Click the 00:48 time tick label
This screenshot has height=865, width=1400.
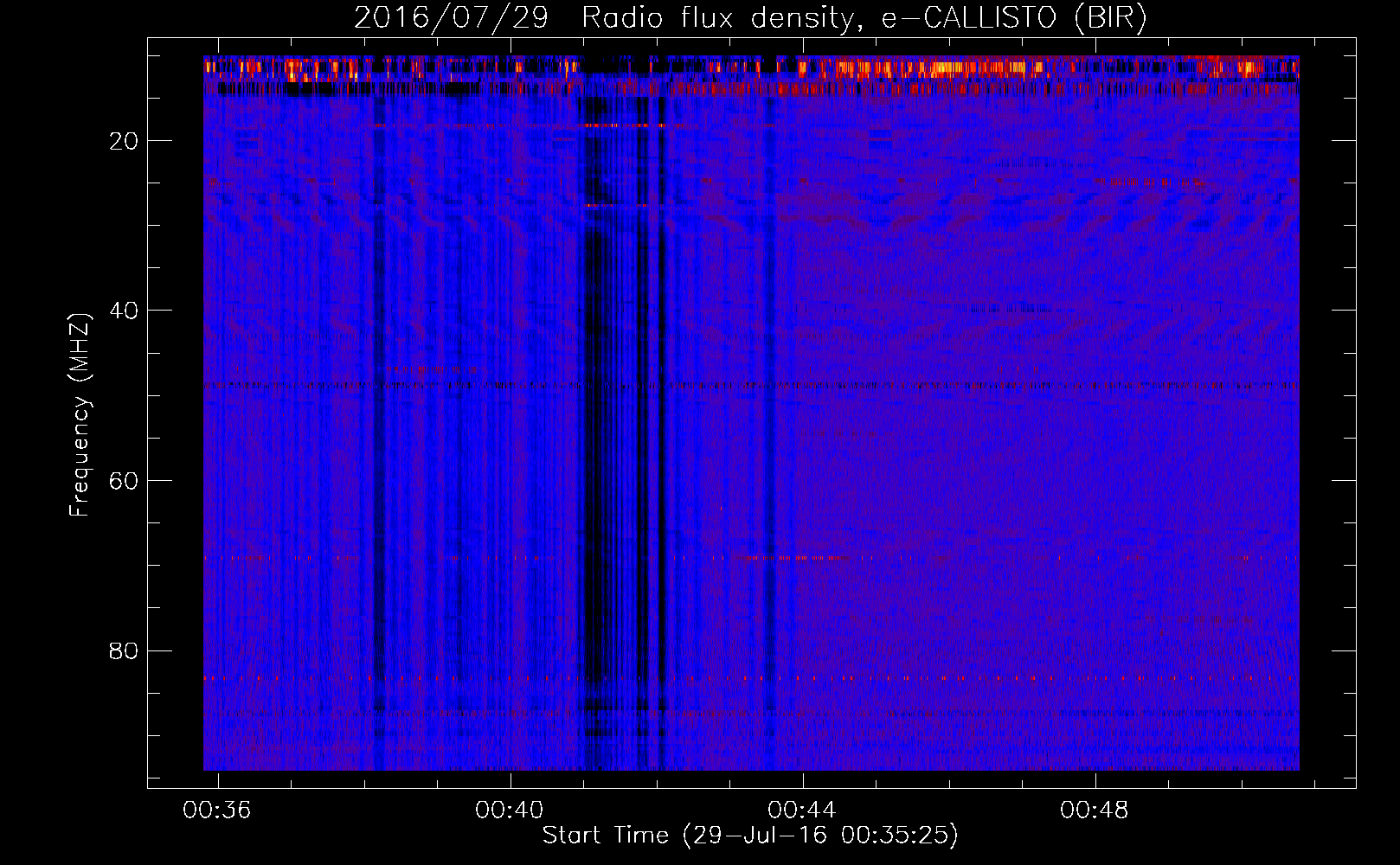pos(1095,810)
